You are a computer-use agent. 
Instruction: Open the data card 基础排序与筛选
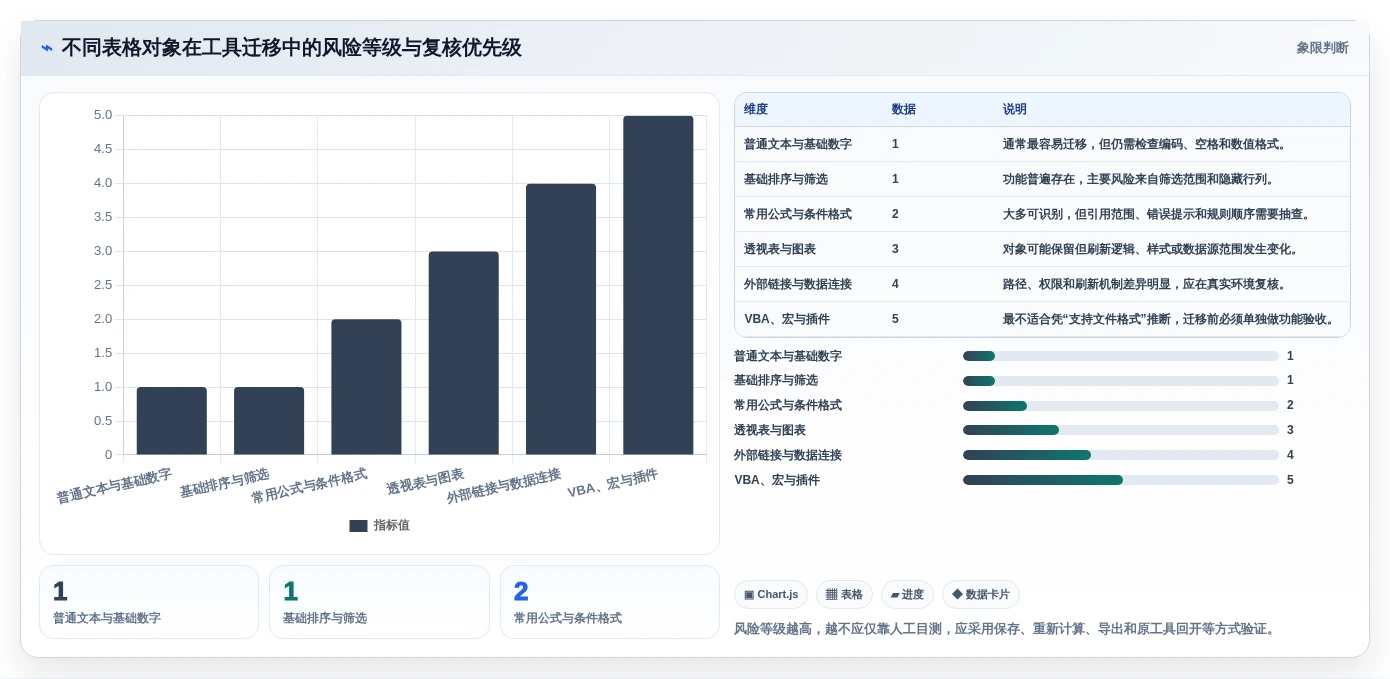[379, 602]
